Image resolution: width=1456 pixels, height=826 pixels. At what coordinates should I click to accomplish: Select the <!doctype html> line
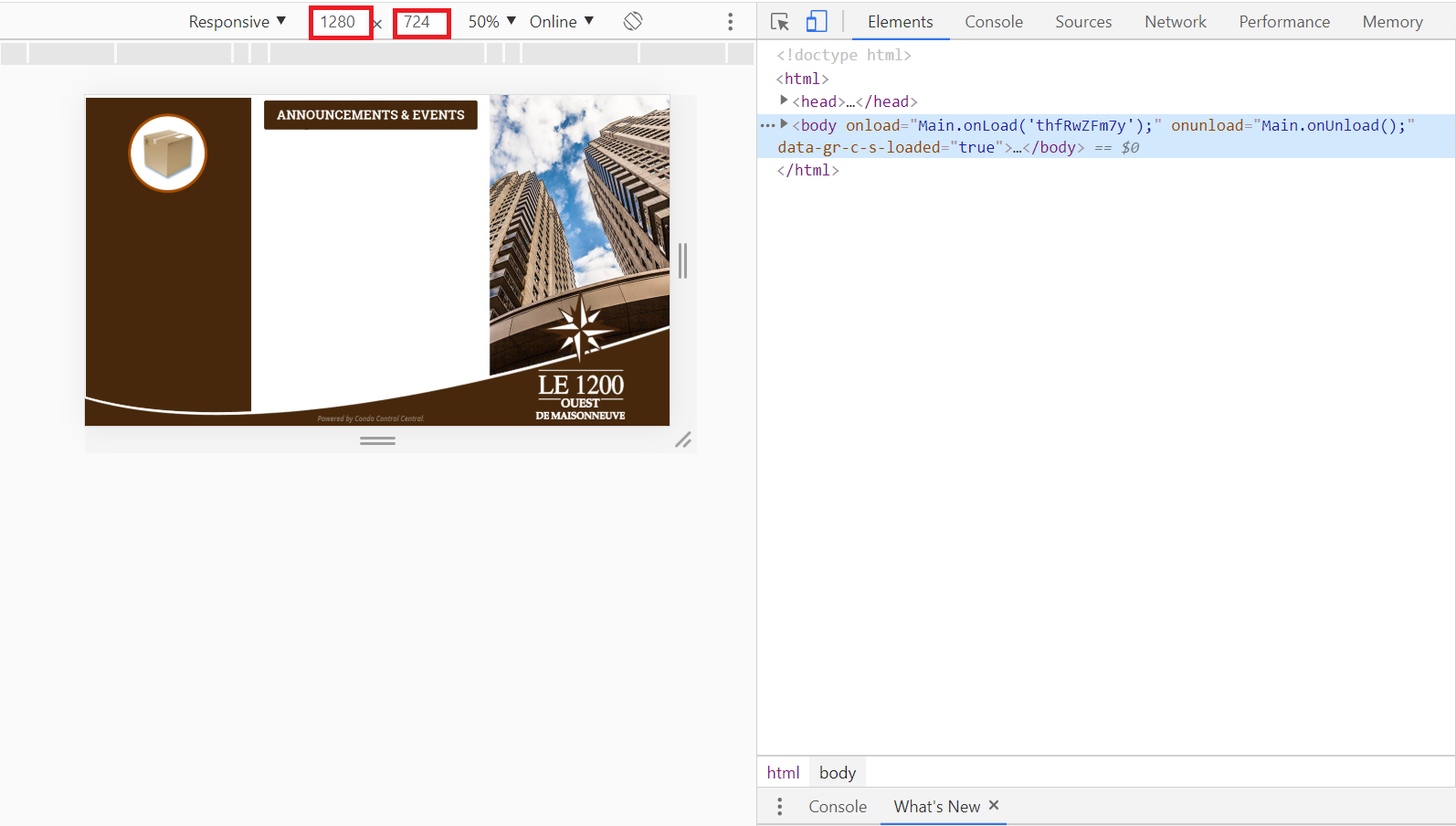[844, 55]
